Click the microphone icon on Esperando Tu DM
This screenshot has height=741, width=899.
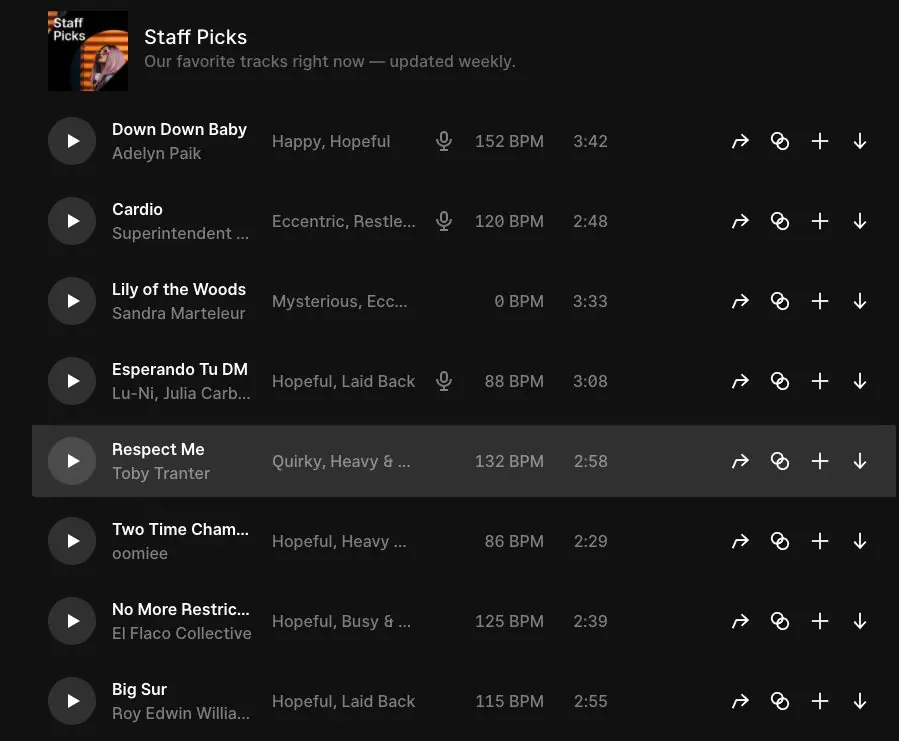tap(445, 381)
